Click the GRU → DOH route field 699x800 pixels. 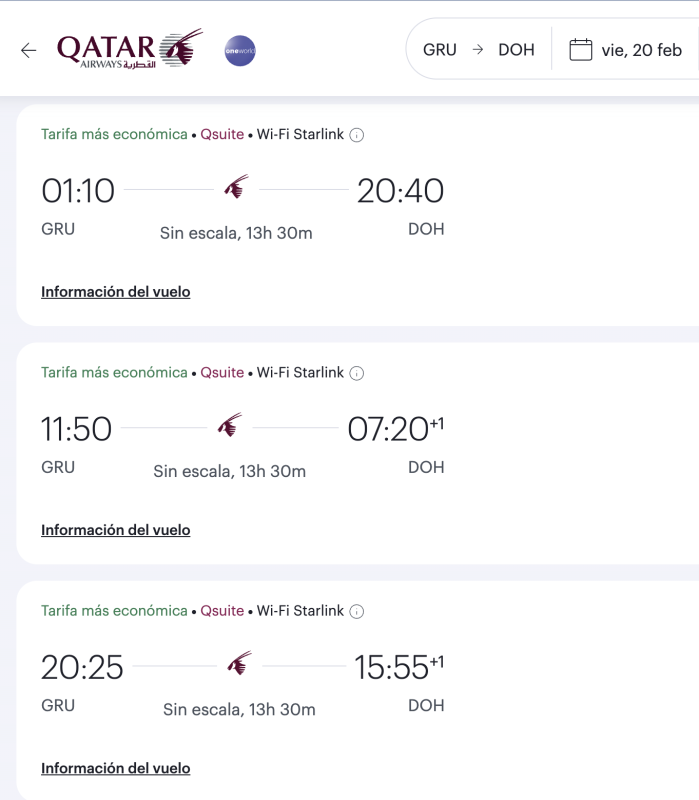tap(478, 50)
